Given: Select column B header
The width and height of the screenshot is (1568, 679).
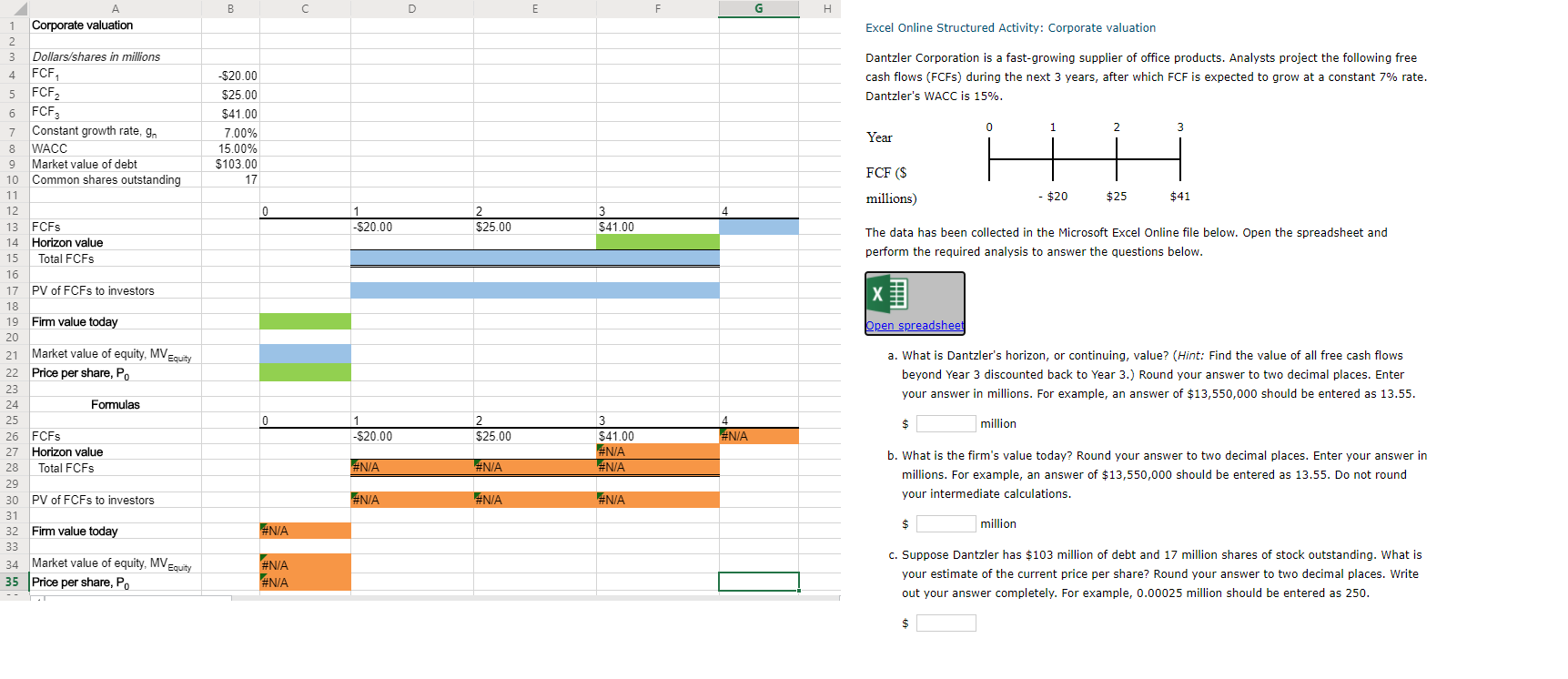Looking at the screenshot, I should (230, 8).
